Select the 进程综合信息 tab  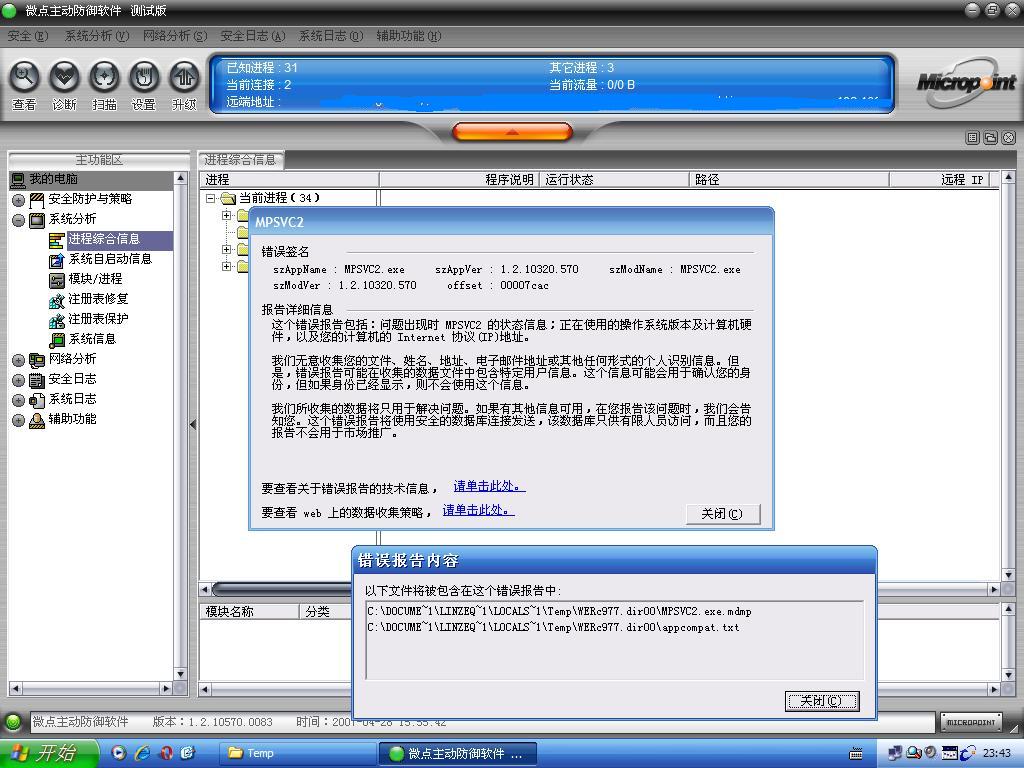point(240,159)
